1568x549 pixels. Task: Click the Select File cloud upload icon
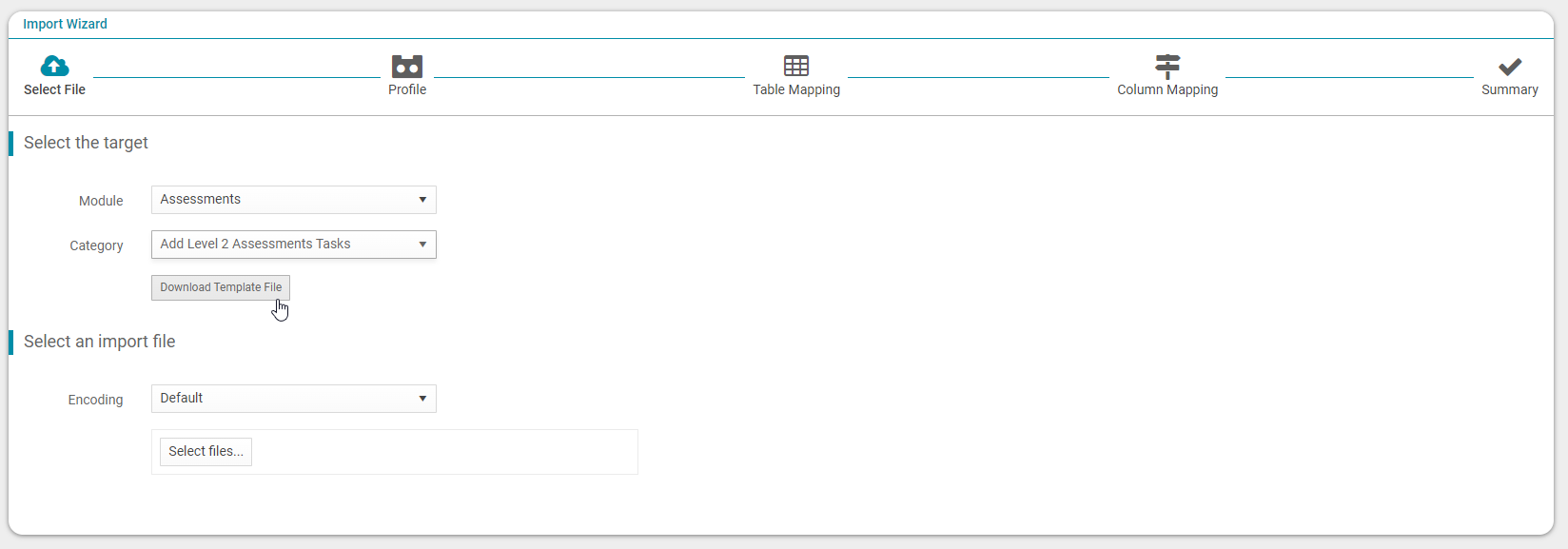point(54,66)
